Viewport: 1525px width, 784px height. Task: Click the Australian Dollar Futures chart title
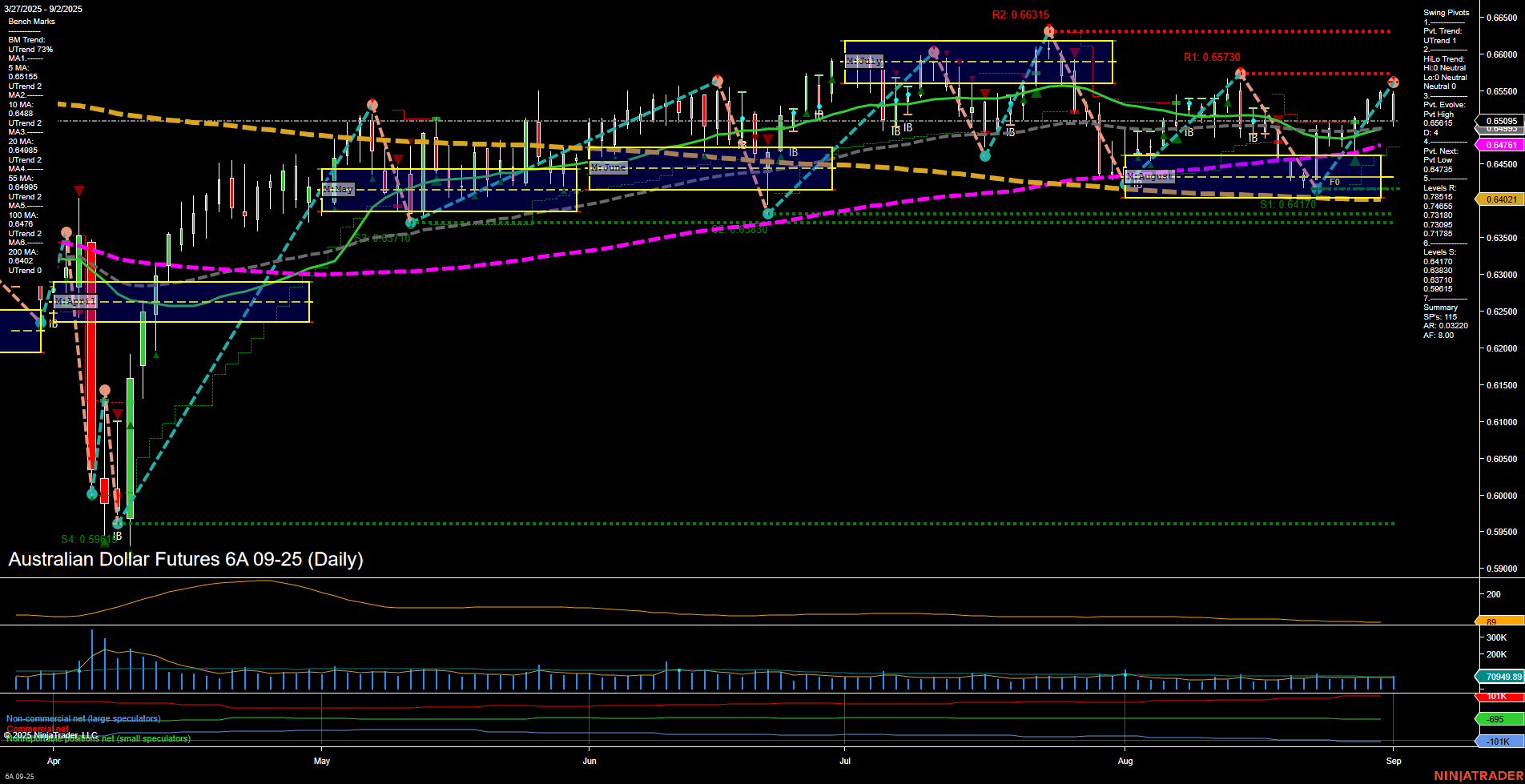point(186,560)
